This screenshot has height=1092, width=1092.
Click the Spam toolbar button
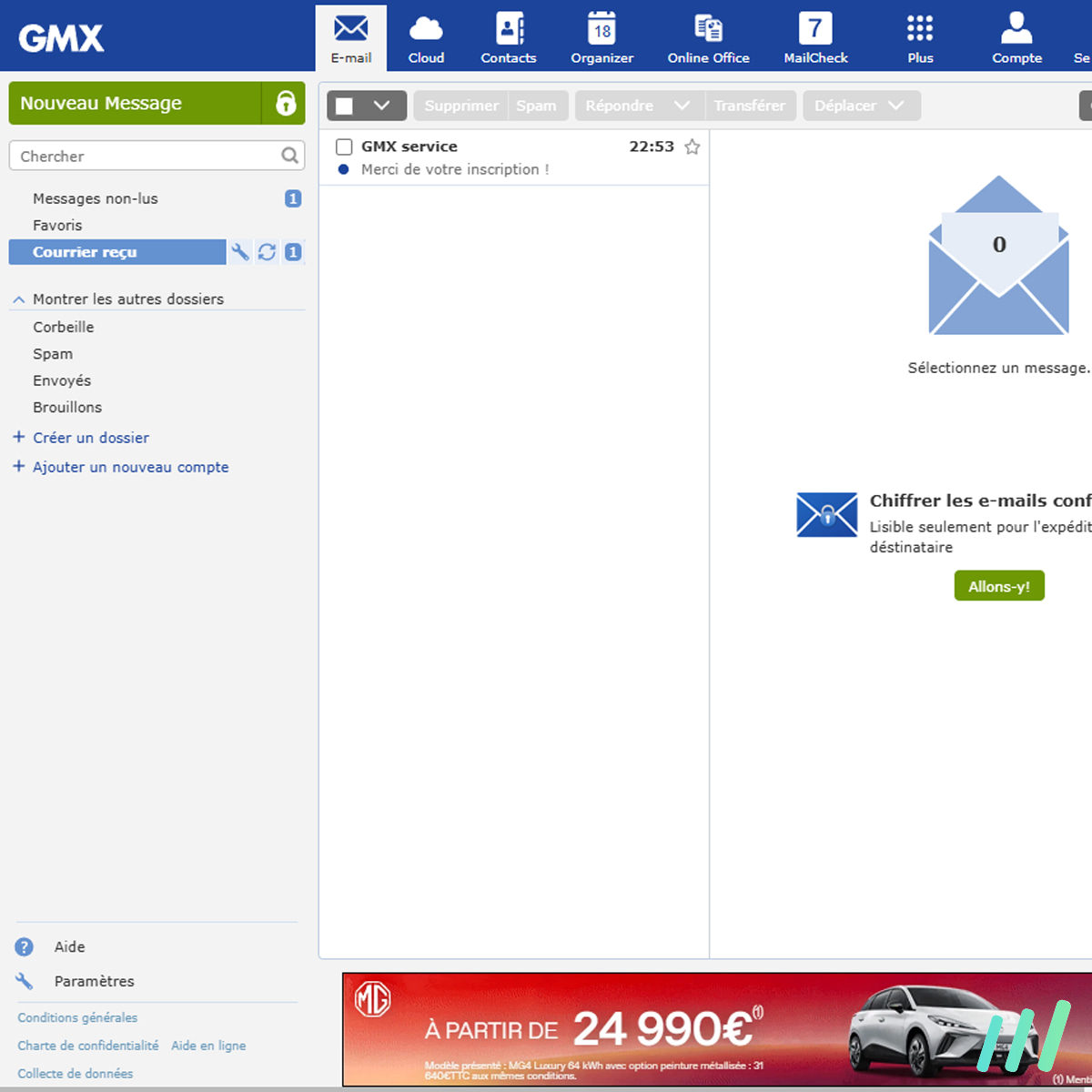point(537,106)
